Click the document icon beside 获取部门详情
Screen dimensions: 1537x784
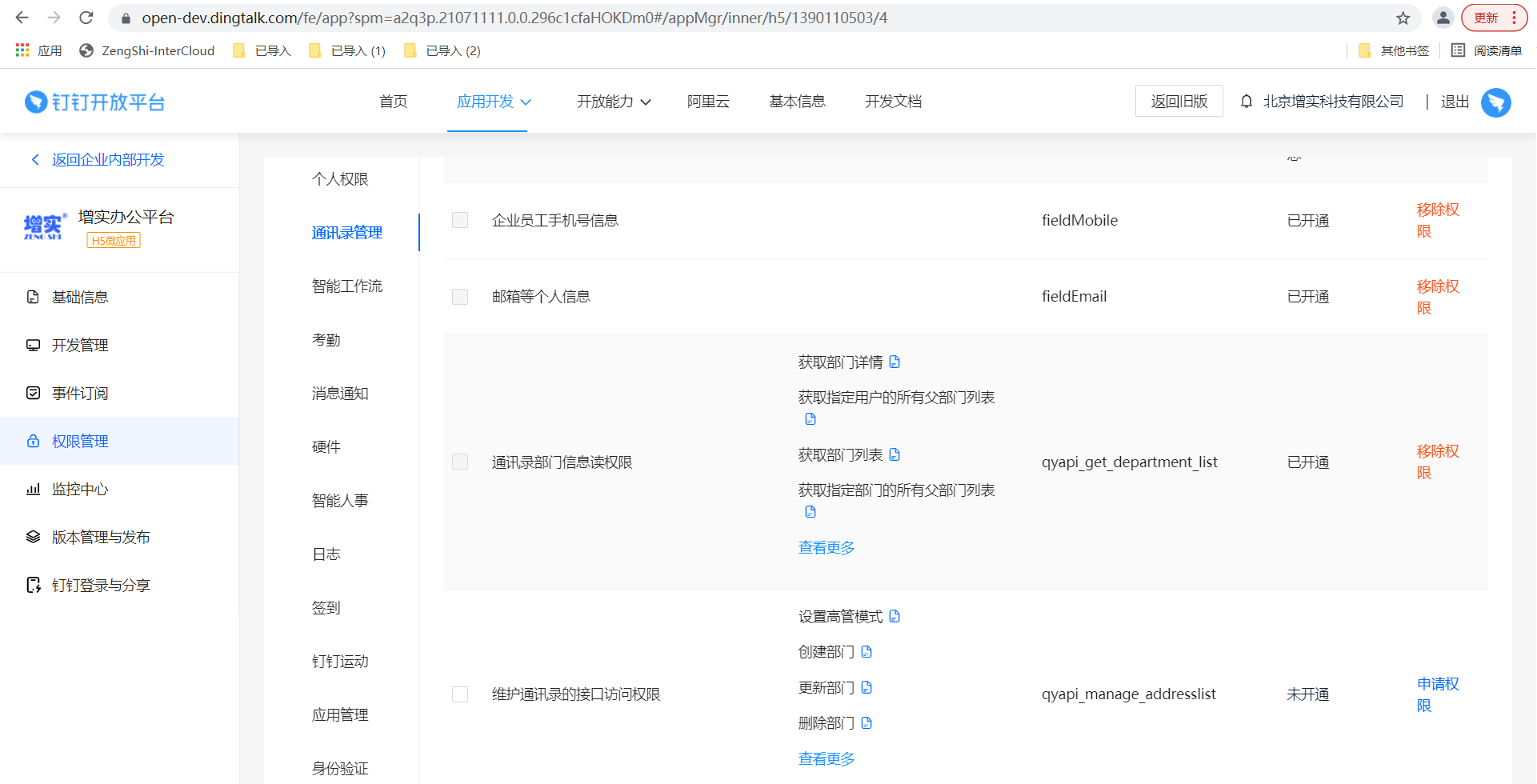(x=895, y=362)
